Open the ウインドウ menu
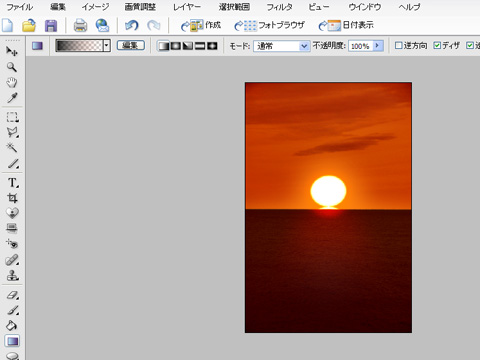This screenshot has height=360, width=480. tap(364, 7)
